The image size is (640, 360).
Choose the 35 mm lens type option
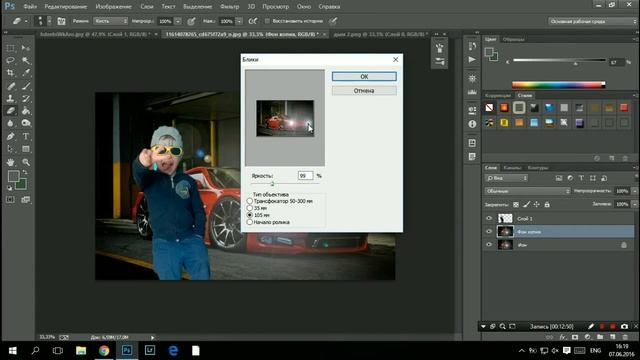[x=249, y=208]
